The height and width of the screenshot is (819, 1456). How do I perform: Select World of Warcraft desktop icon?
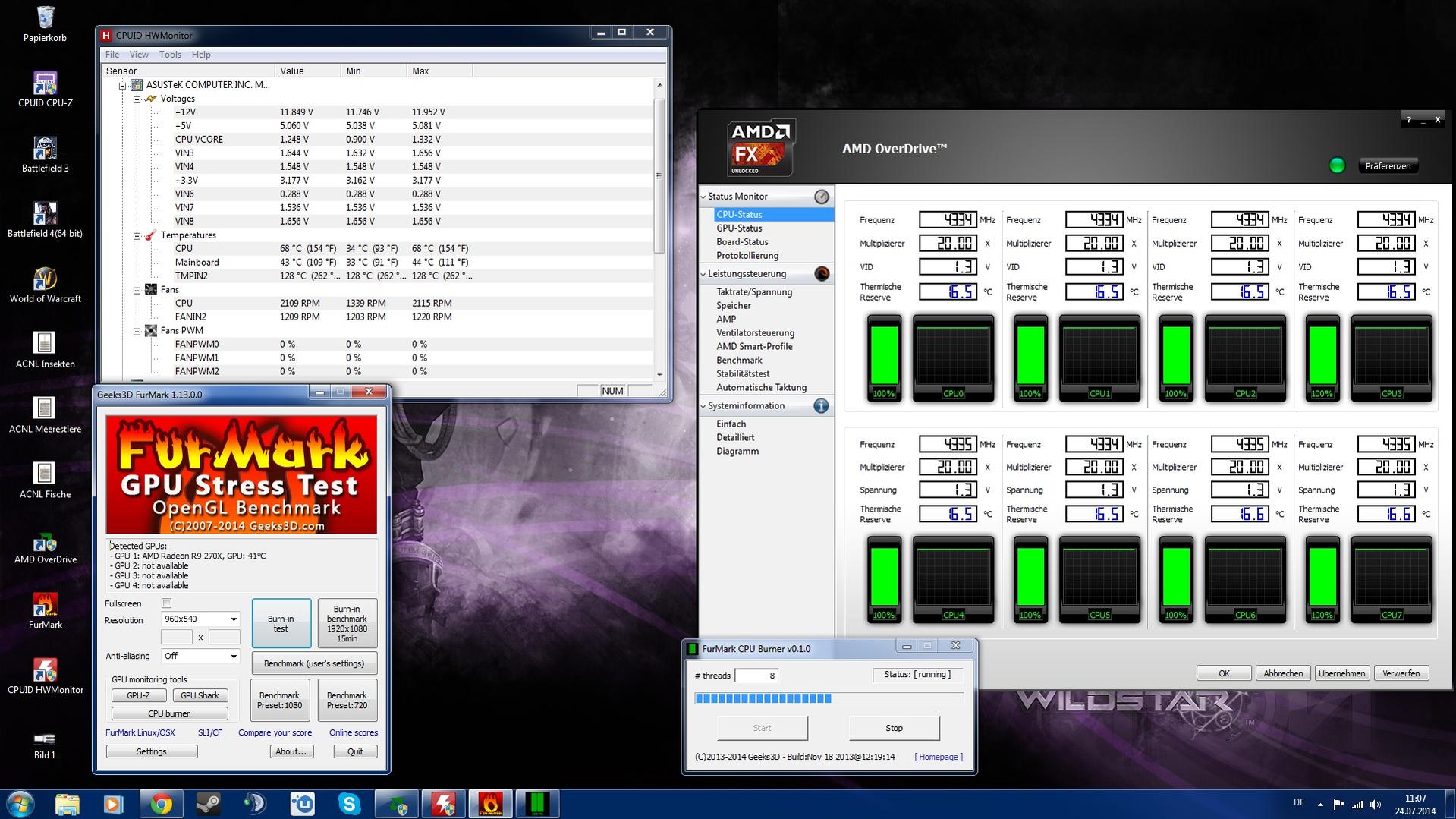pos(45,285)
